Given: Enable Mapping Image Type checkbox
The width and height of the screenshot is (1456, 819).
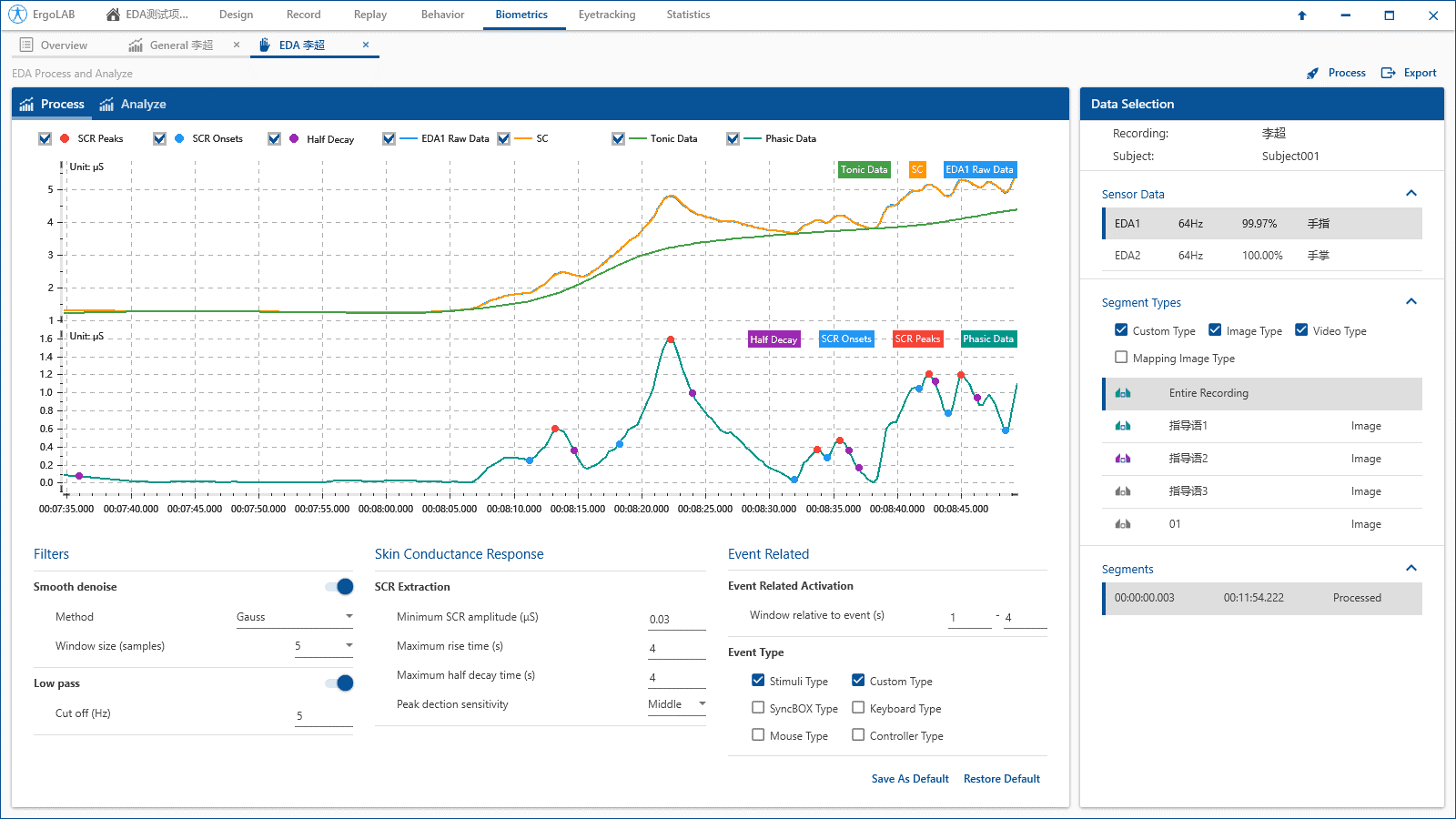Looking at the screenshot, I should (1121, 358).
